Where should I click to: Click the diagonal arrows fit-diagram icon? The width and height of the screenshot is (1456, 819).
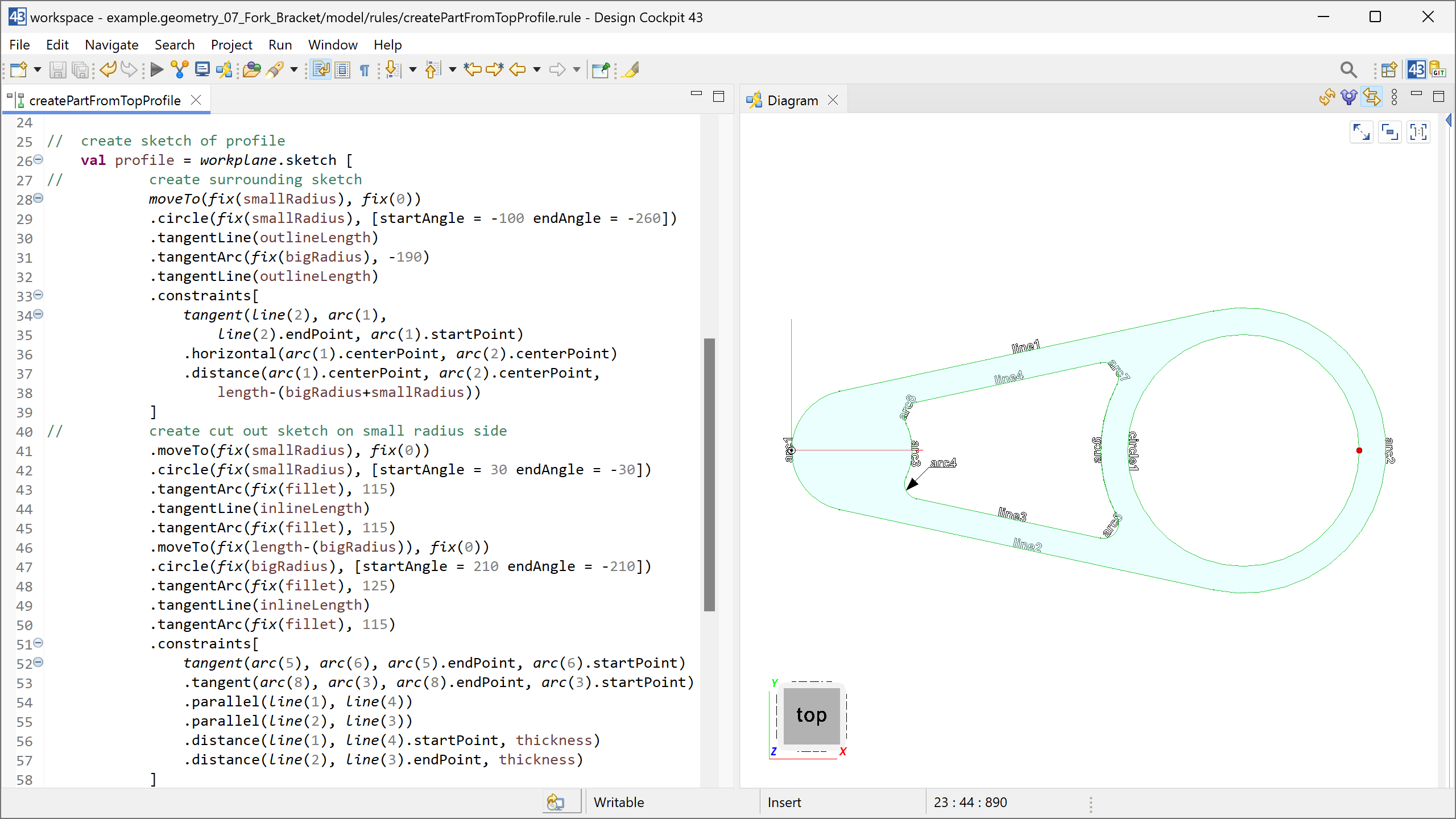(x=1361, y=133)
